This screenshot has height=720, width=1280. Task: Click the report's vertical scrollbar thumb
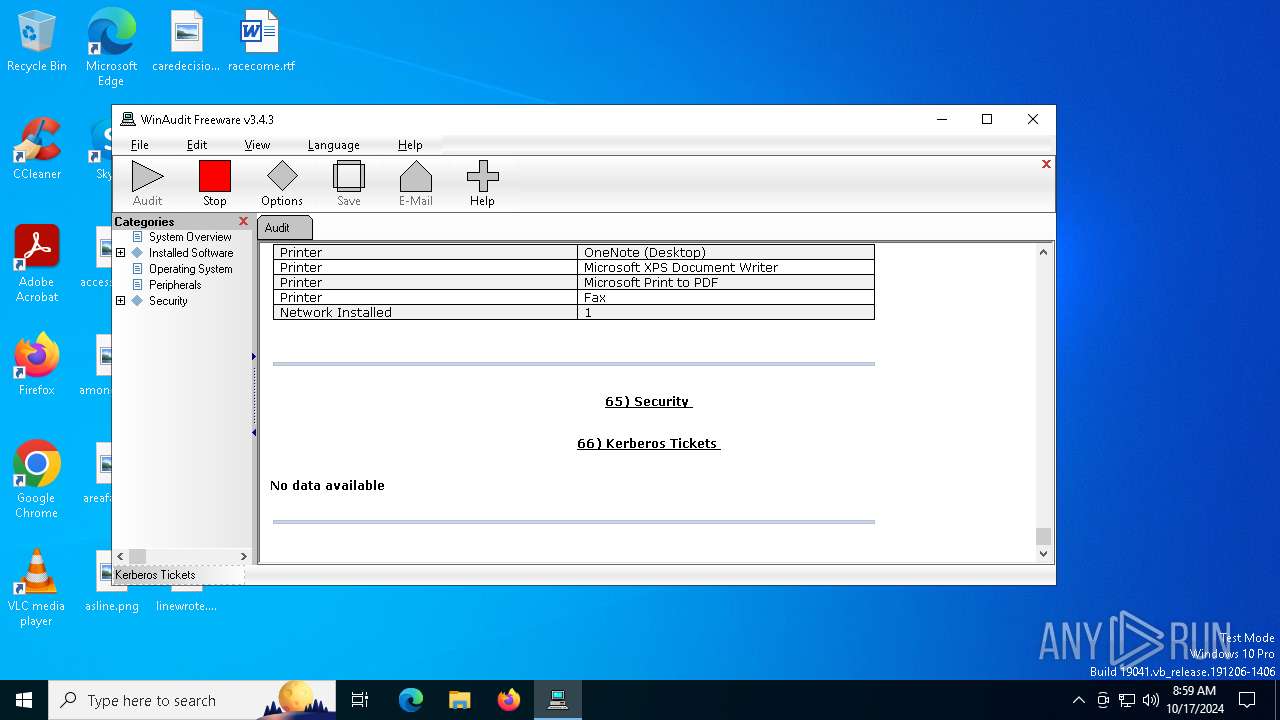1043,536
